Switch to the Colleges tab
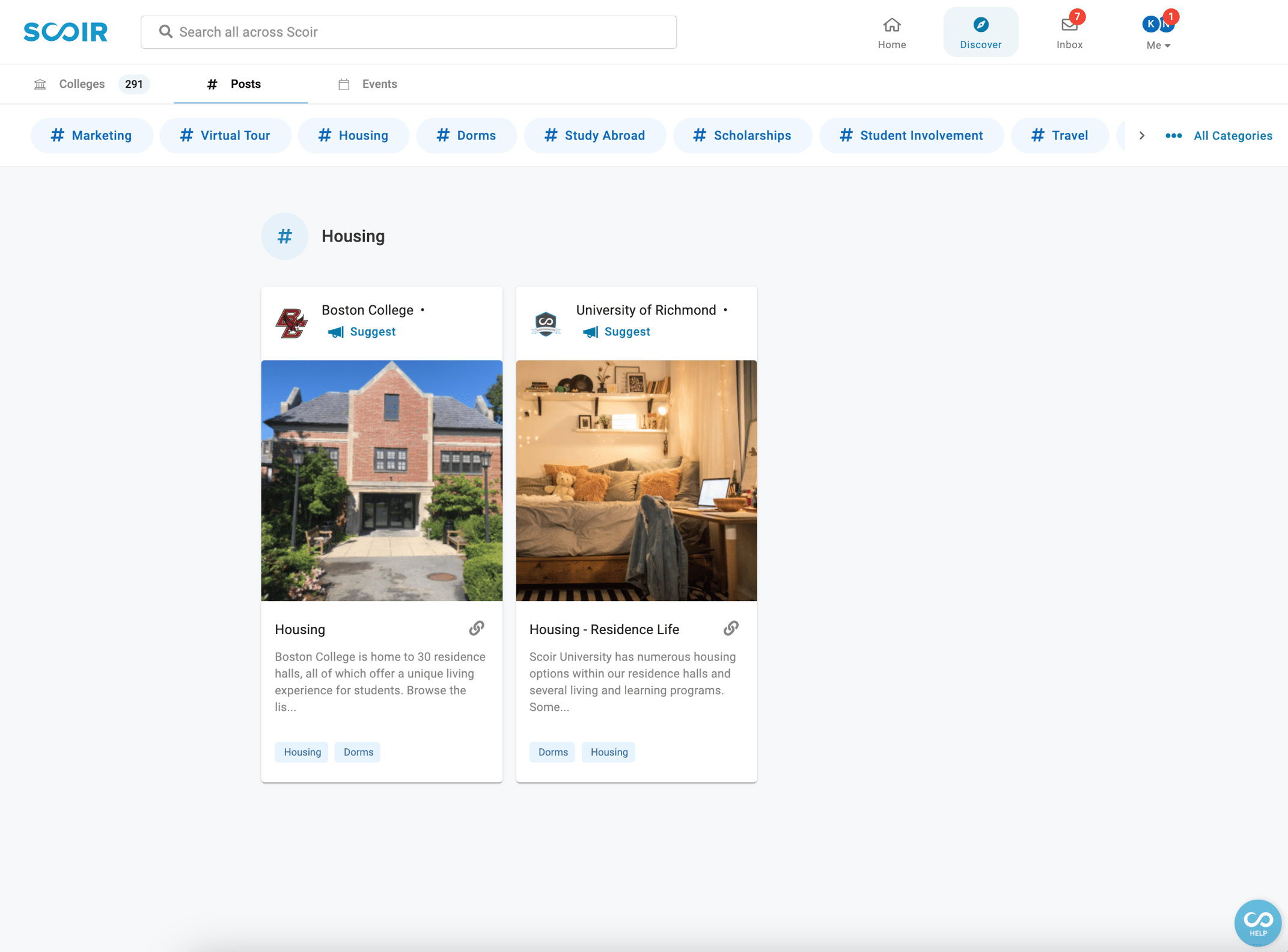 pos(82,84)
